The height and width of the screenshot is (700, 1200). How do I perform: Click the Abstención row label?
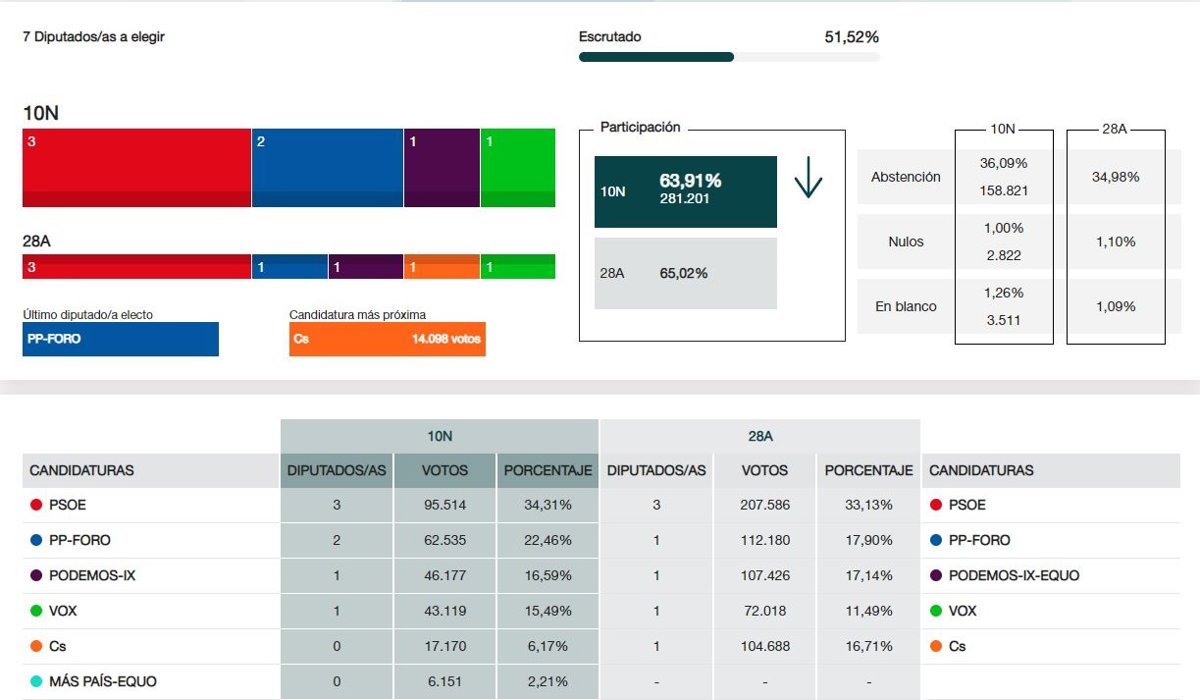905,177
